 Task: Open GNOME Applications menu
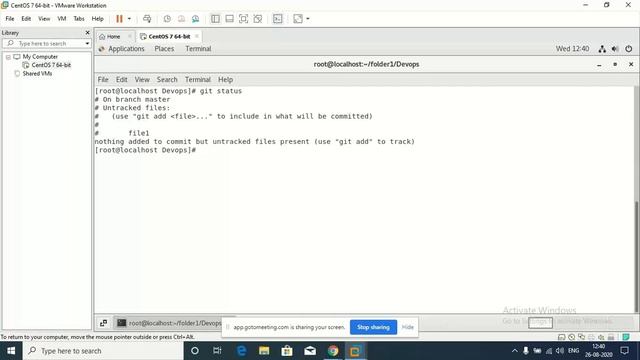point(126,49)
